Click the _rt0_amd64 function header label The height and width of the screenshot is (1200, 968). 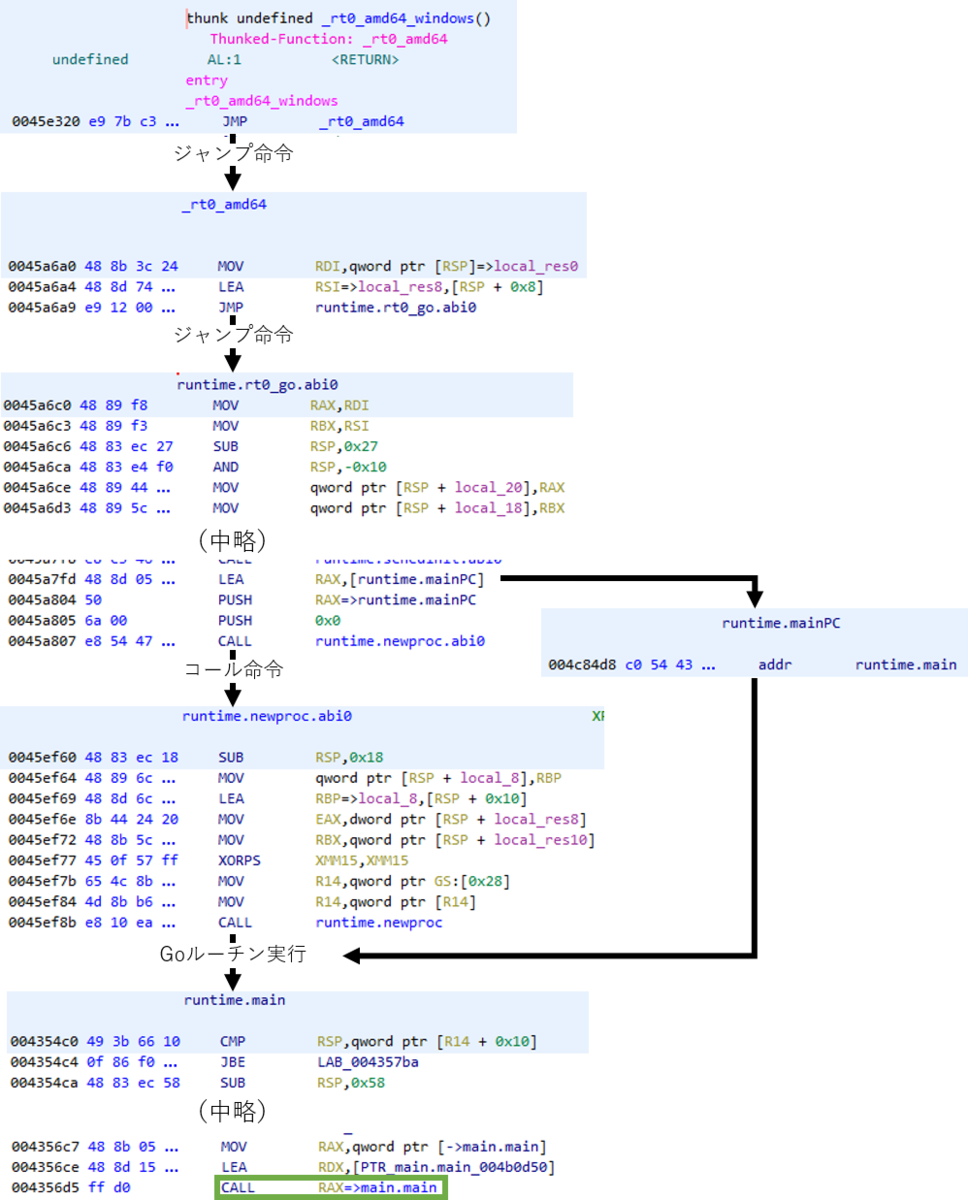pyautogui.click(x=223, y=205)
